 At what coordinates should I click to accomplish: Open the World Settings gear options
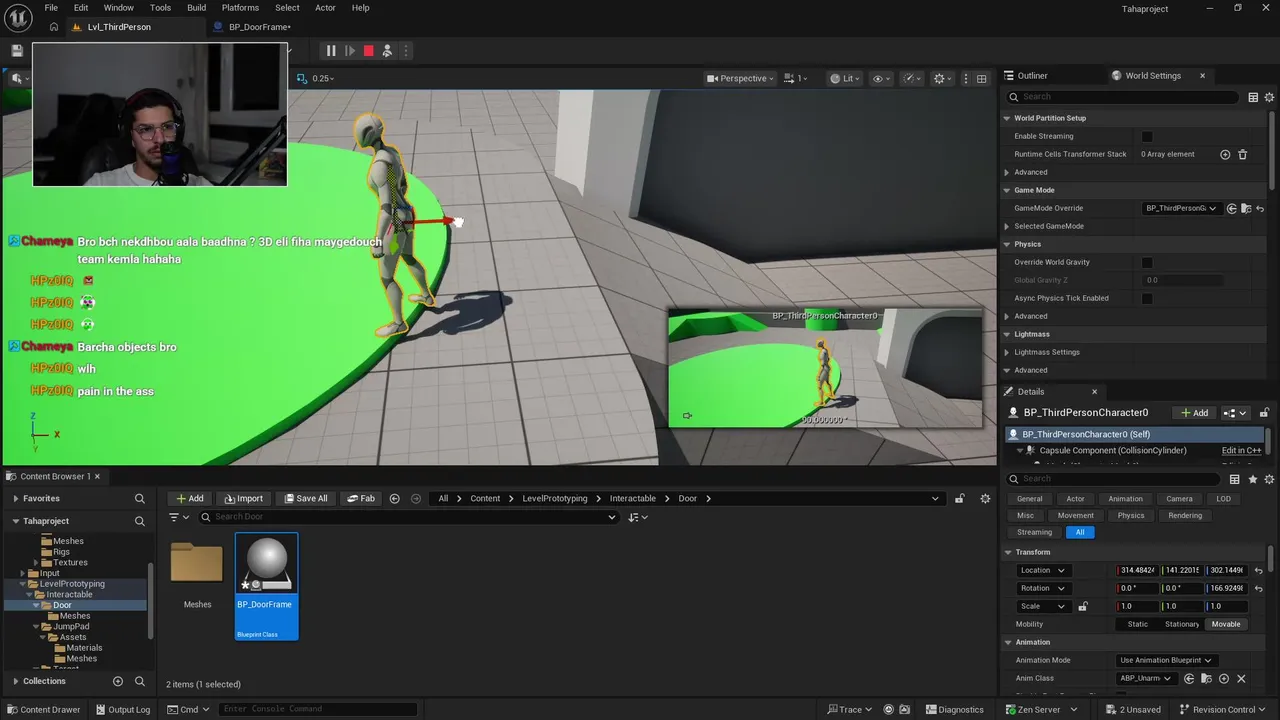(x=1270, y=97)
